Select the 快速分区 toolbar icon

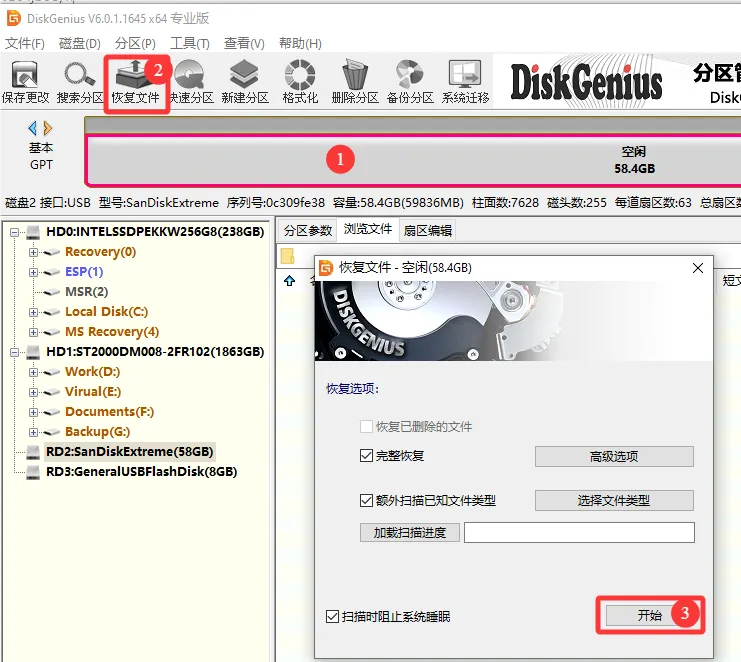pyautogui.click(x=190, y=82)
